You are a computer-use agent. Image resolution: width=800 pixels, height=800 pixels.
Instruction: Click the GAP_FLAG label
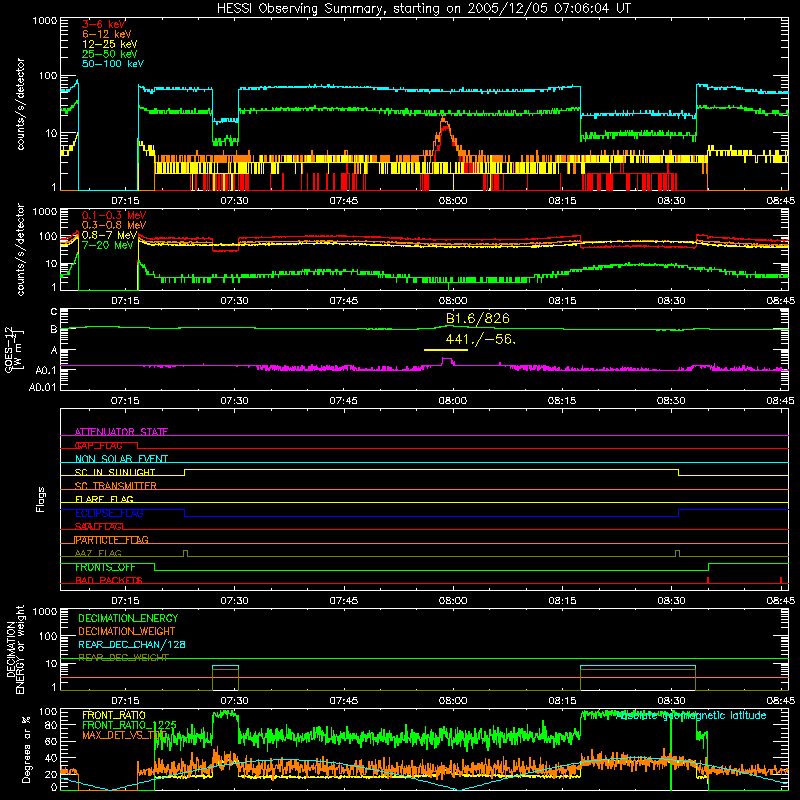click(99, 445)
